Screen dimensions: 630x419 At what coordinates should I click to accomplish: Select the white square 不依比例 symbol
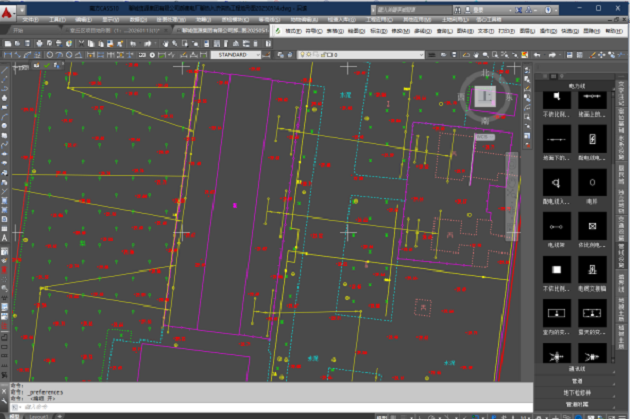555,269
